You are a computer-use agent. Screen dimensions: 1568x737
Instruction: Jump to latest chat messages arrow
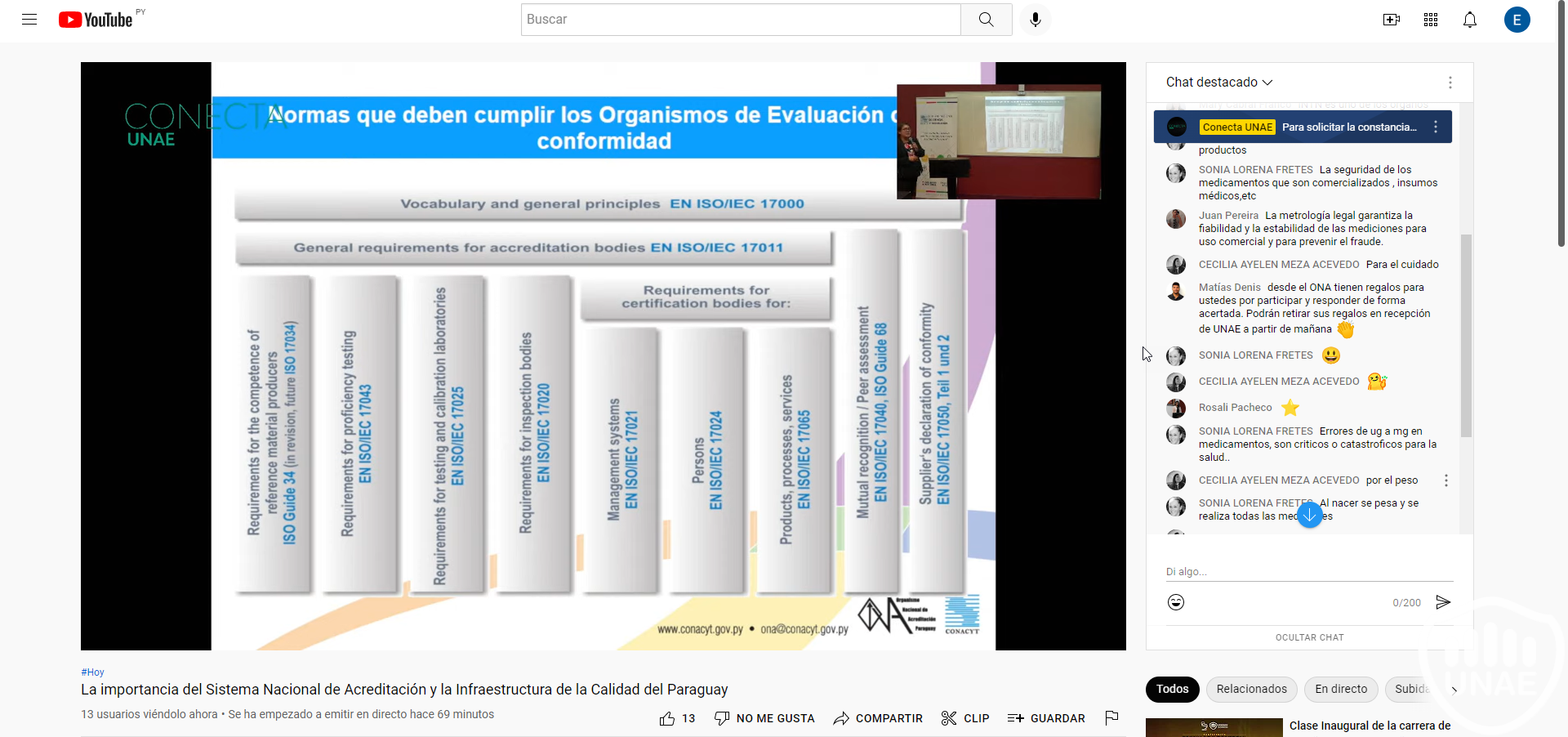click(1310, 515)
